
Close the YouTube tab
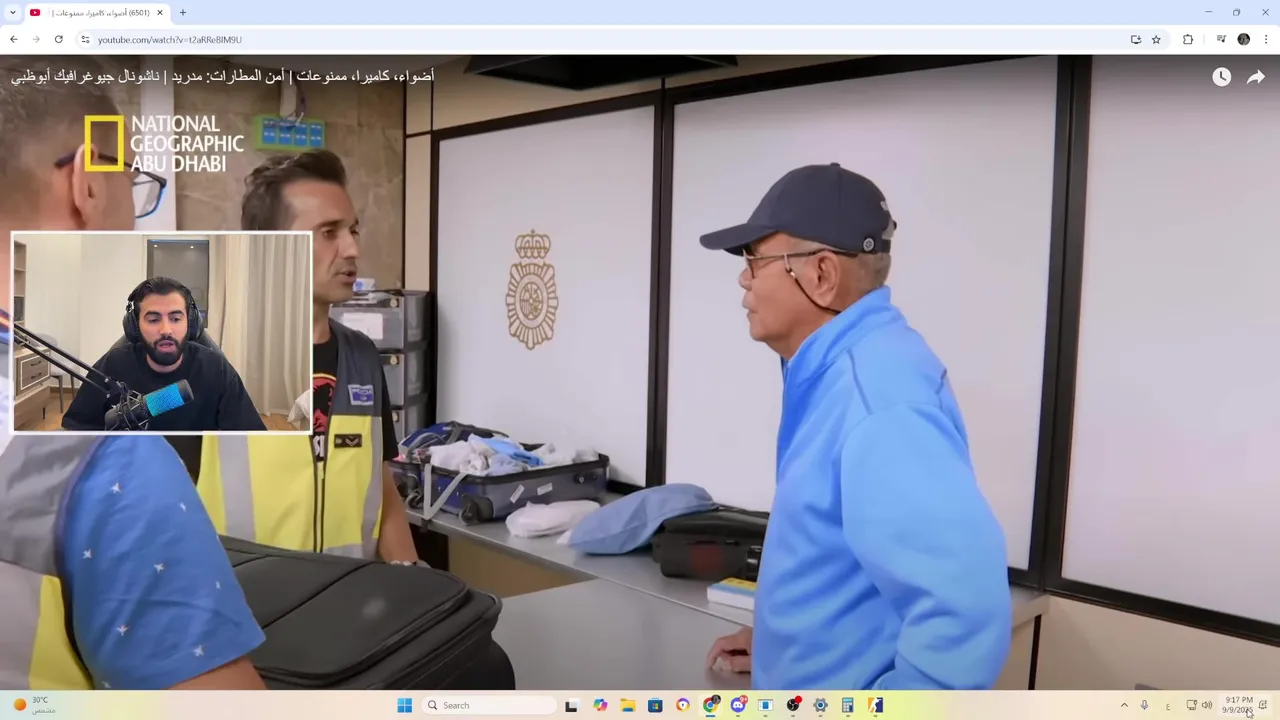[x=160, y=12]
